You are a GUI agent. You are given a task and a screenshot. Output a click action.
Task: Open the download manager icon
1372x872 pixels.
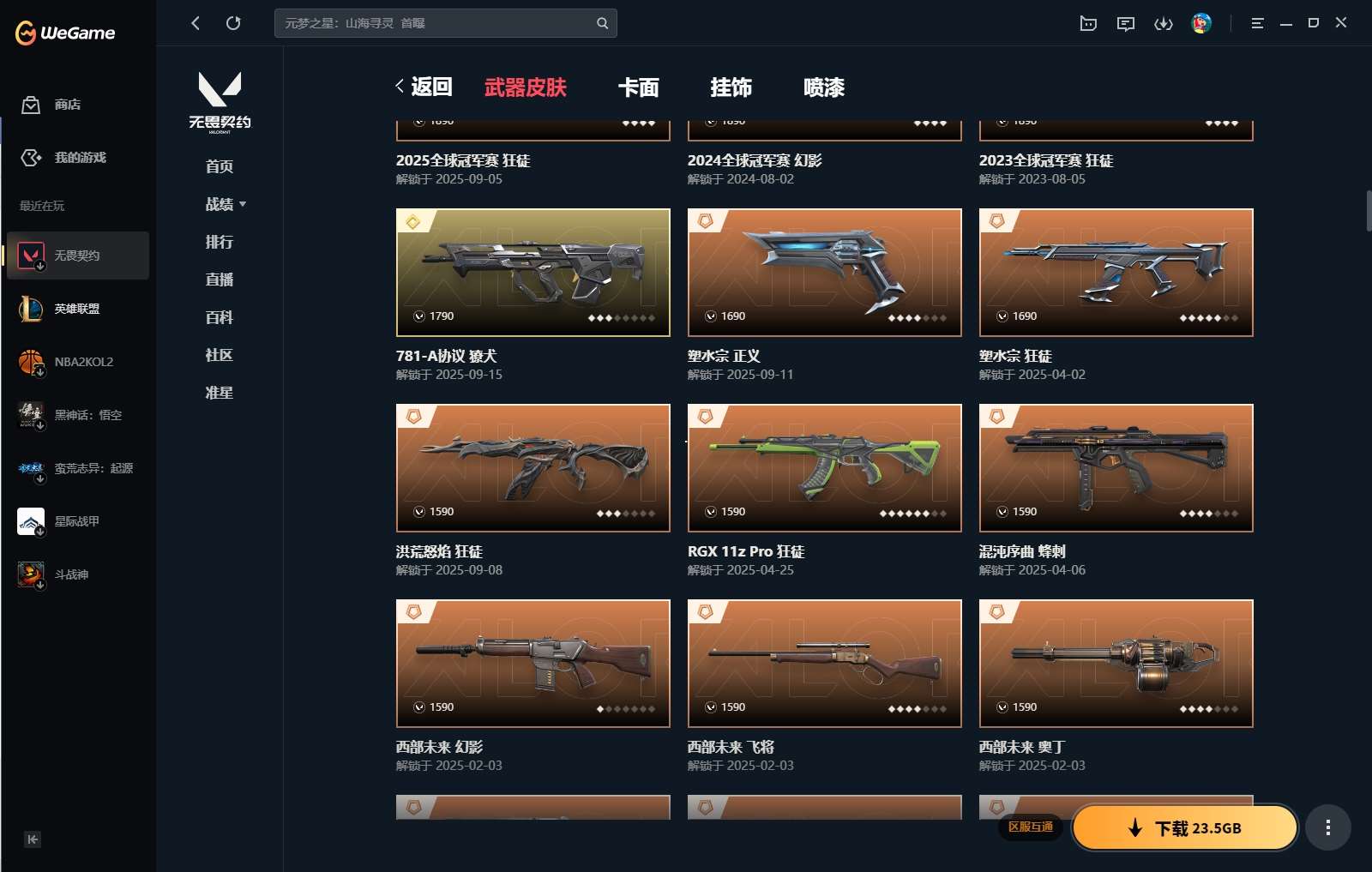click(x=1164, y=23)
